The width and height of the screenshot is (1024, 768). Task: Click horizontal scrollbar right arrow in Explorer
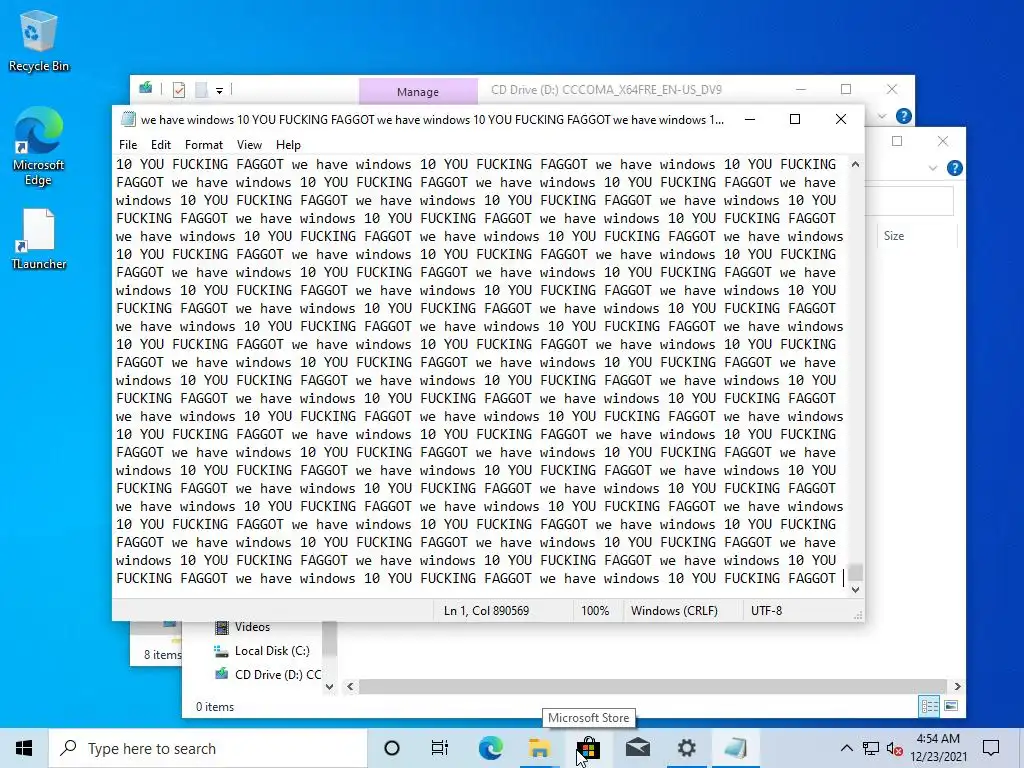point(957,686)
